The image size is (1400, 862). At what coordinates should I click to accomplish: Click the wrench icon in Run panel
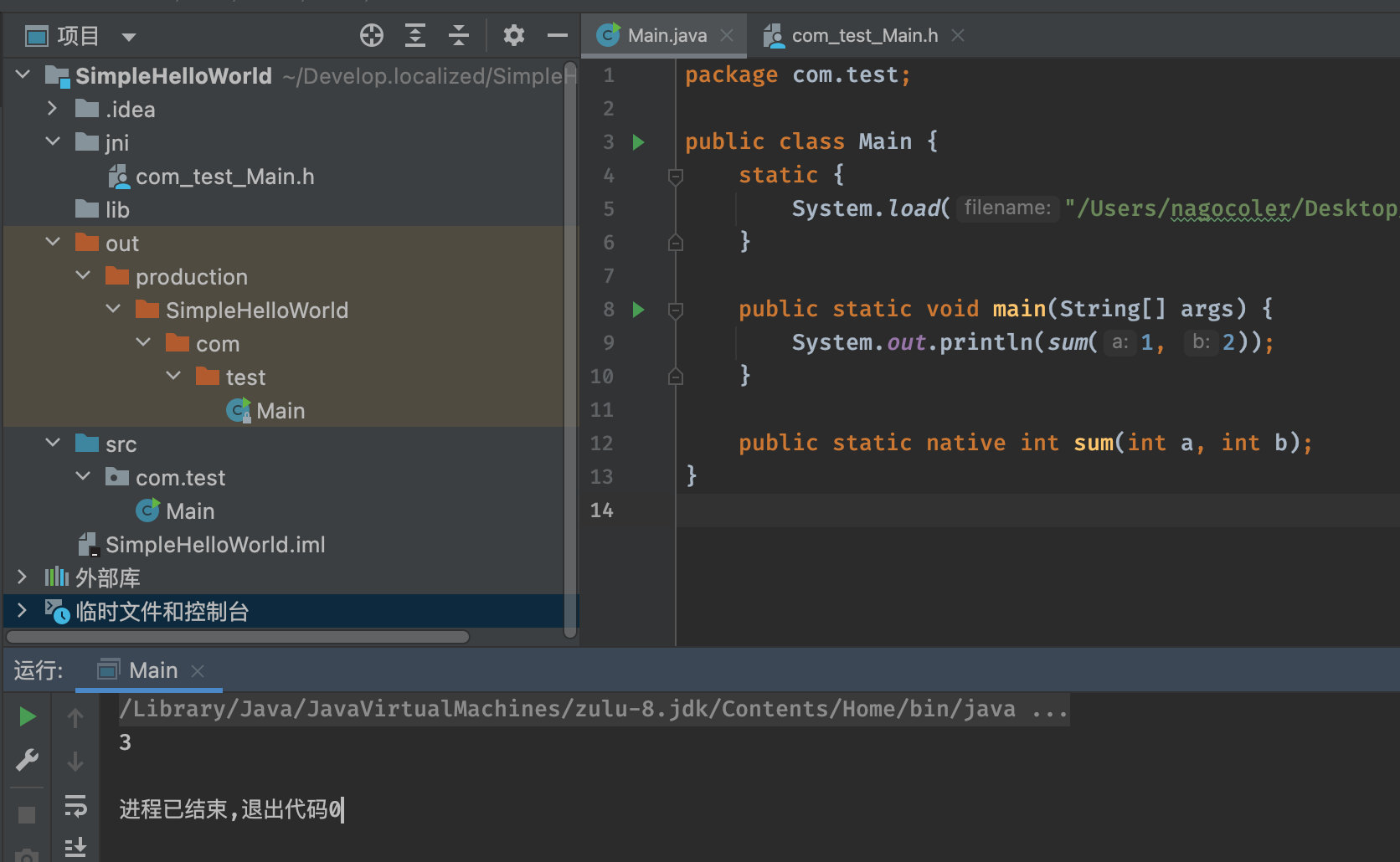pos(27,760)
